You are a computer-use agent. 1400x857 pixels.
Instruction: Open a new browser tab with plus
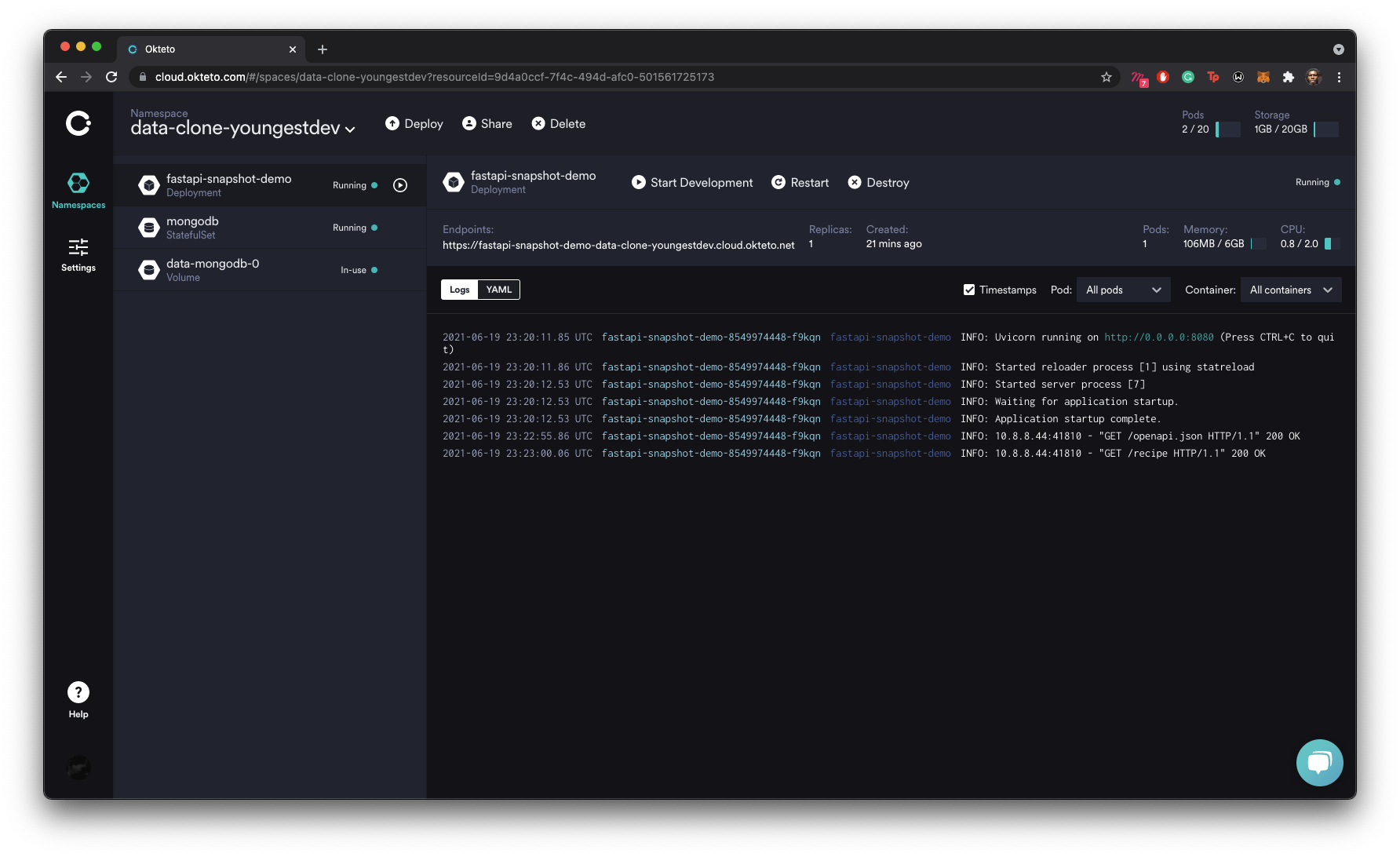323,49
